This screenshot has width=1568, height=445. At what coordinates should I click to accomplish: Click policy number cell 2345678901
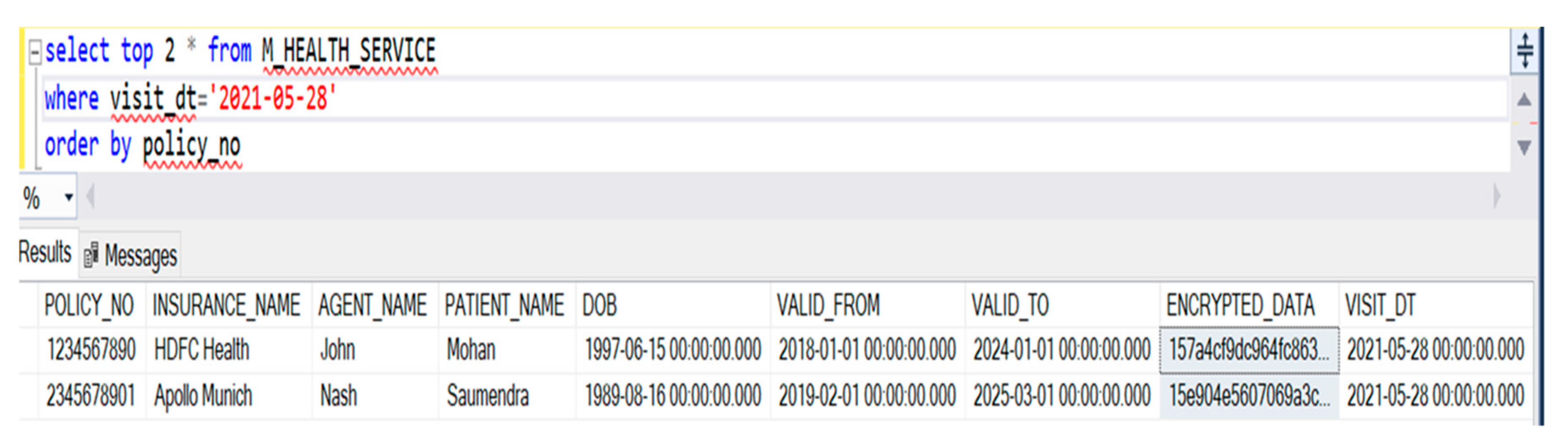91,396
